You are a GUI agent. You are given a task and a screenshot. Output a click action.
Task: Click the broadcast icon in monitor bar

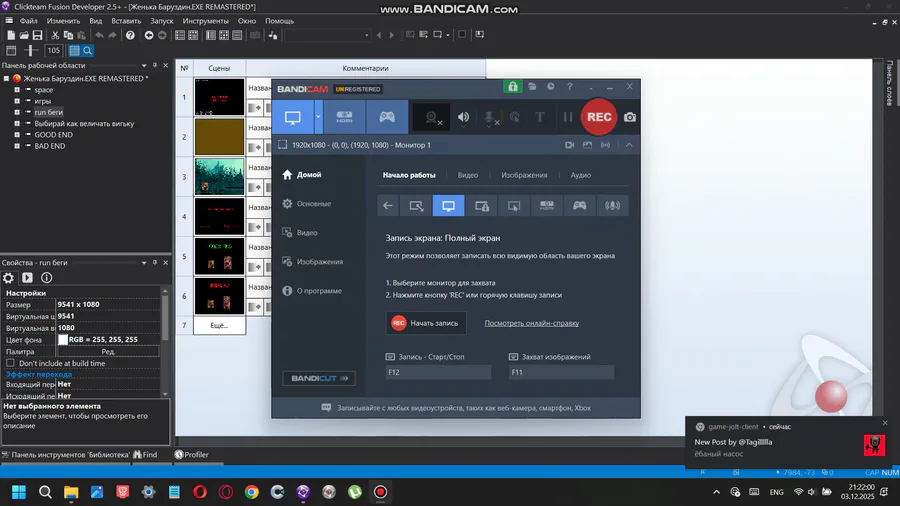(606, 145)
